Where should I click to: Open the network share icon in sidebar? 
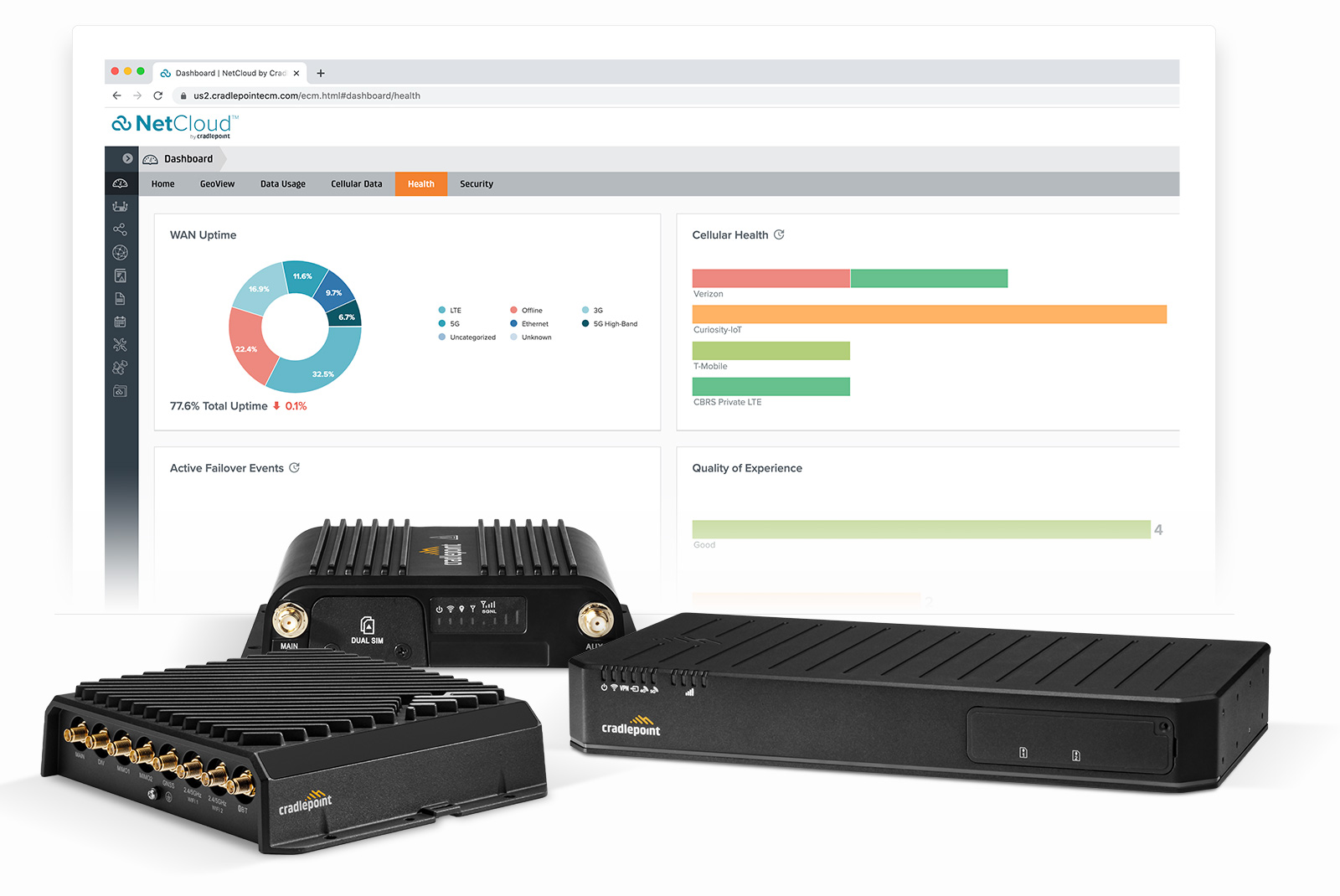121,228
